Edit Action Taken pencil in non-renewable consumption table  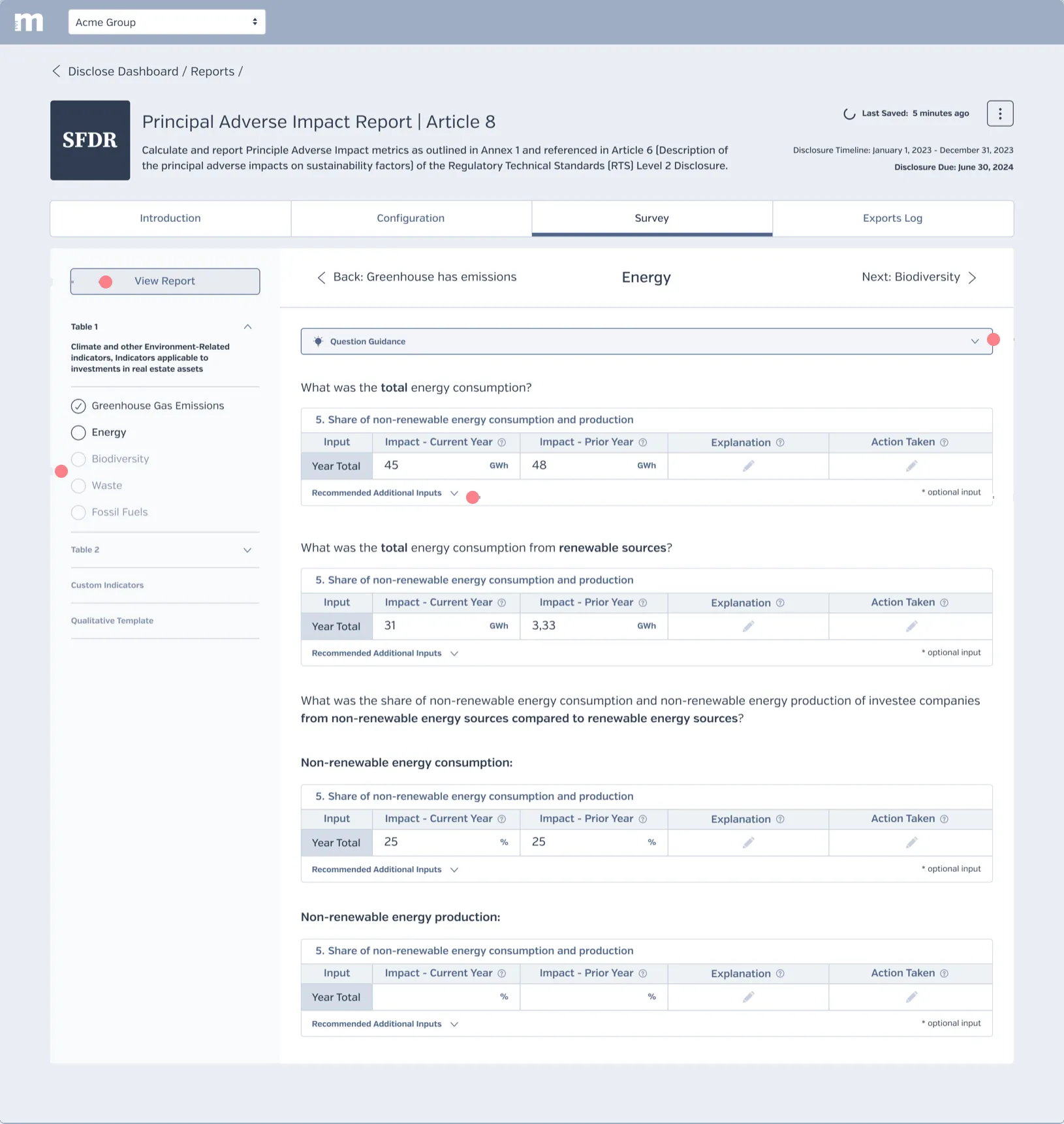(911, 843)
